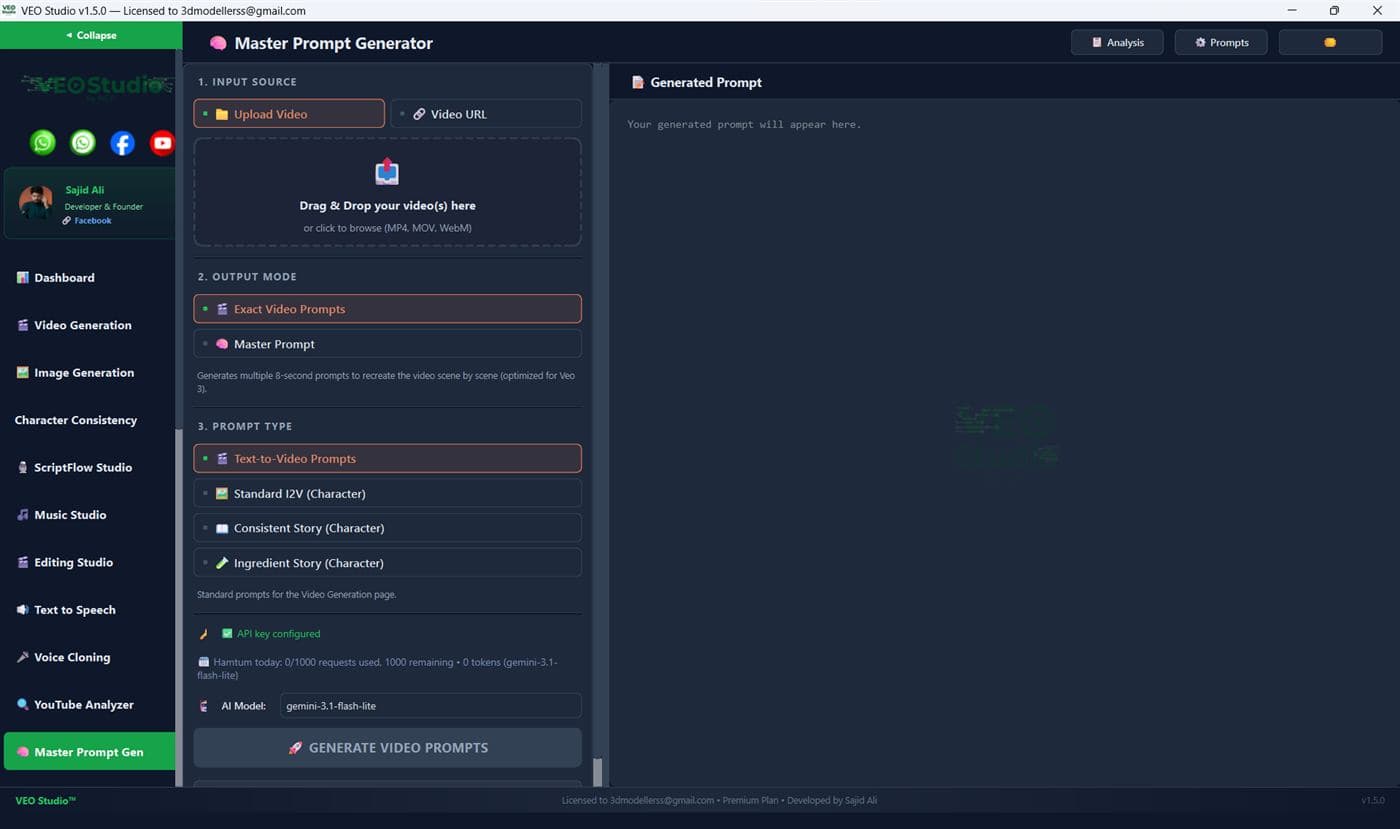This screenshot has height=829, width=1400.
Task: Click the settings panel vertical scrollbar
Action: [598, 772]
